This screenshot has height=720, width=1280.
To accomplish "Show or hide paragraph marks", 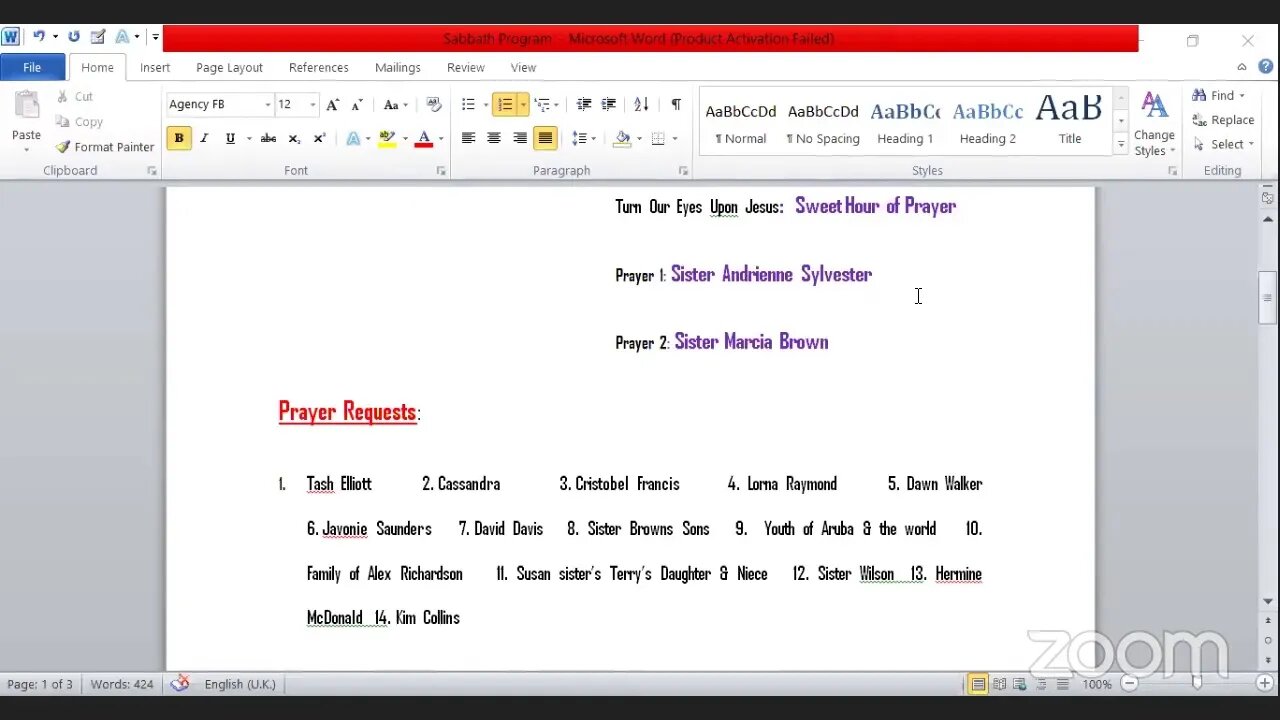I will [x=676, y=104].
